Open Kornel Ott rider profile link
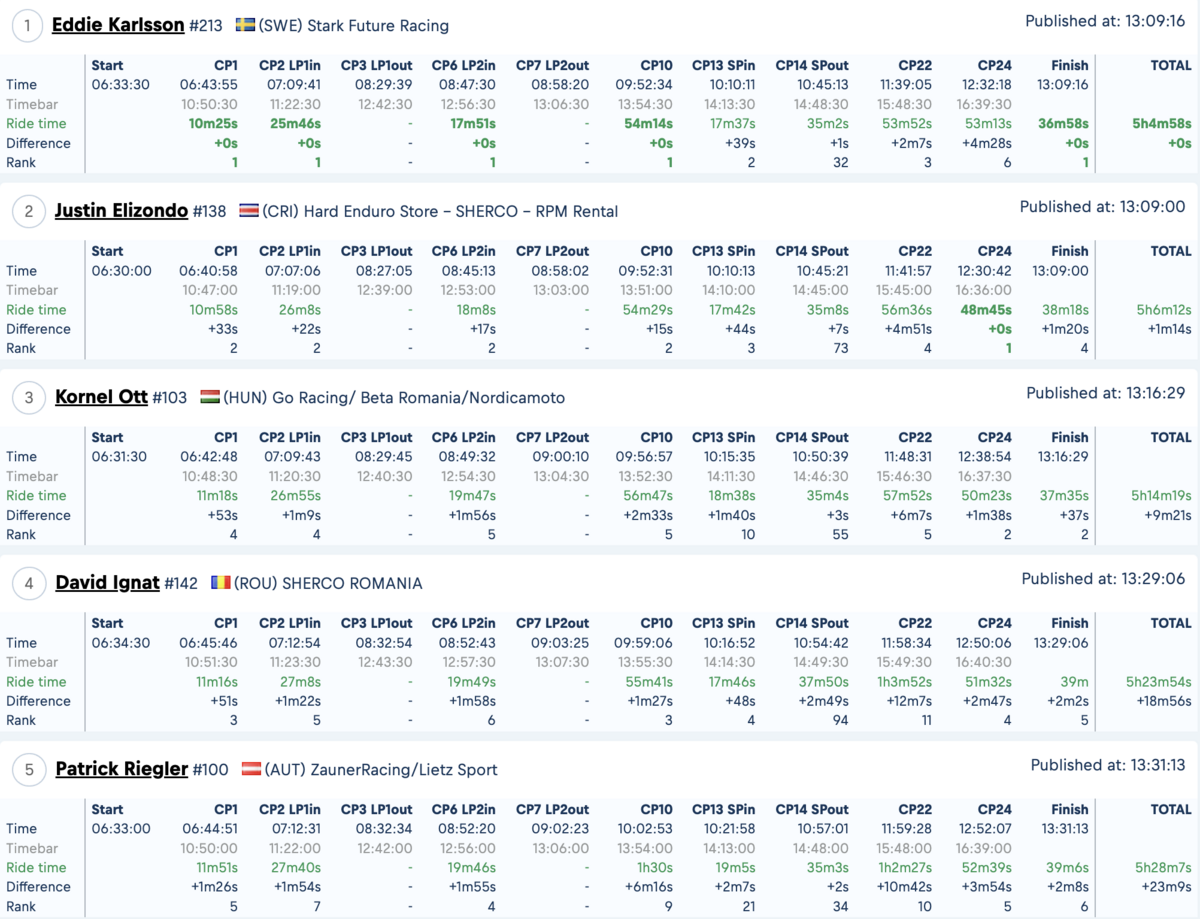Viewport: 1200px width, 919px height. click(x=100, y=397)
